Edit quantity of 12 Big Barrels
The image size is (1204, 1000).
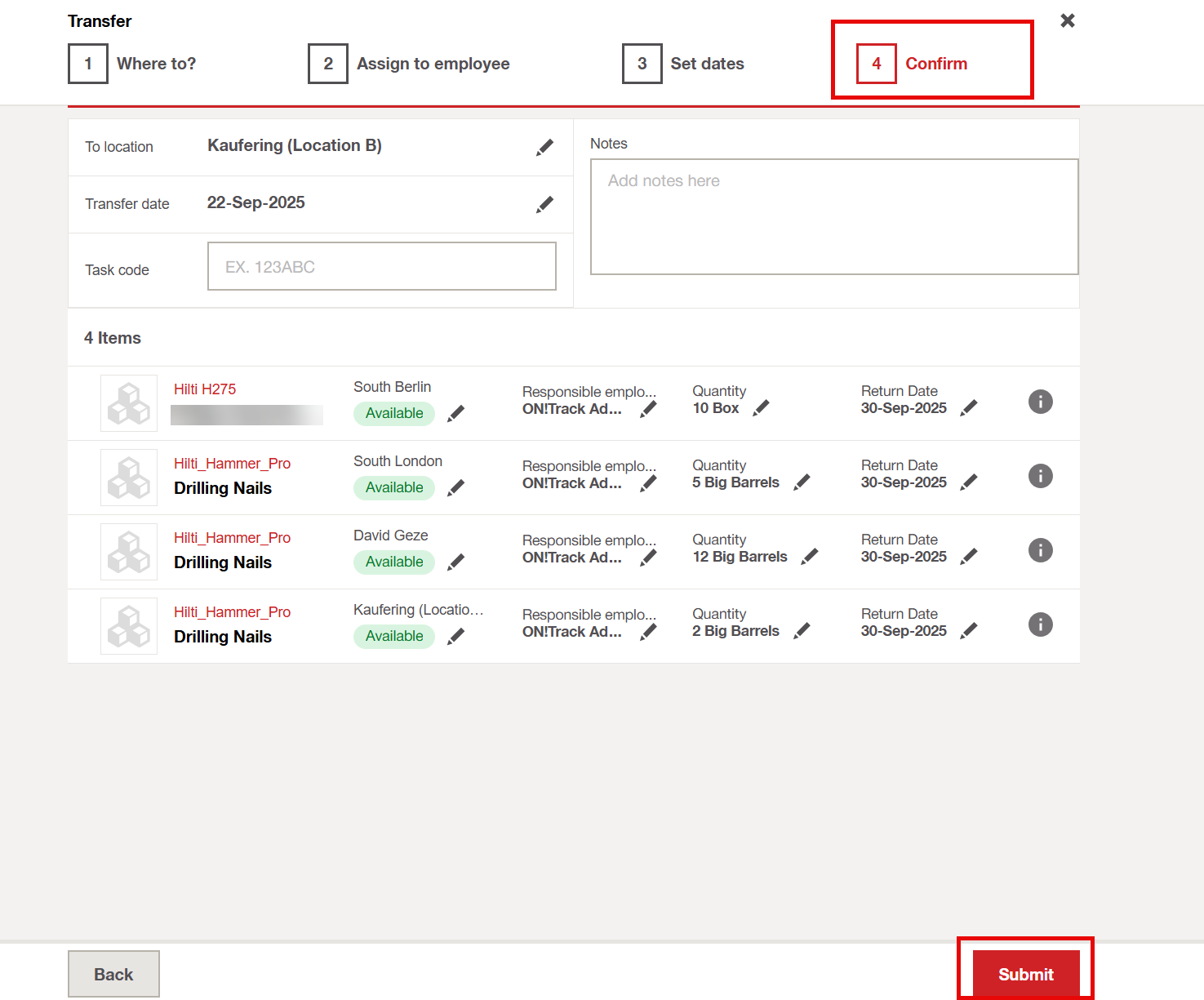tap(809, 557)
